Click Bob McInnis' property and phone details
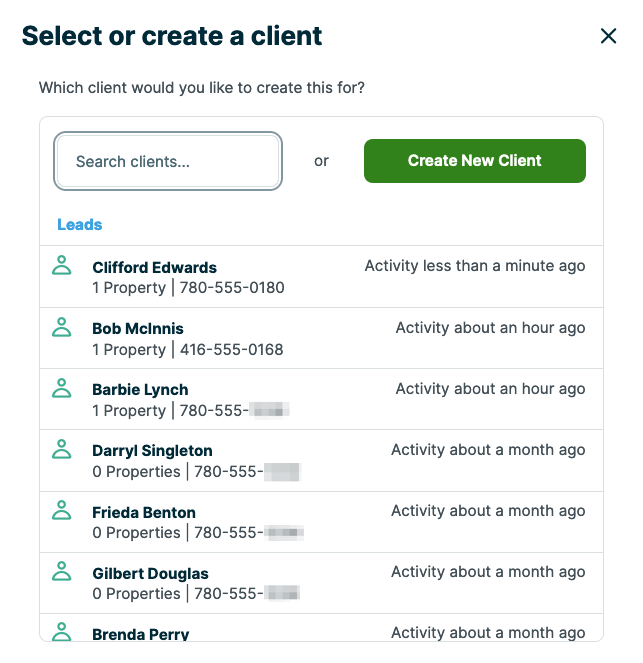This screenshot has width=643, height=663. tap(188, 349)
